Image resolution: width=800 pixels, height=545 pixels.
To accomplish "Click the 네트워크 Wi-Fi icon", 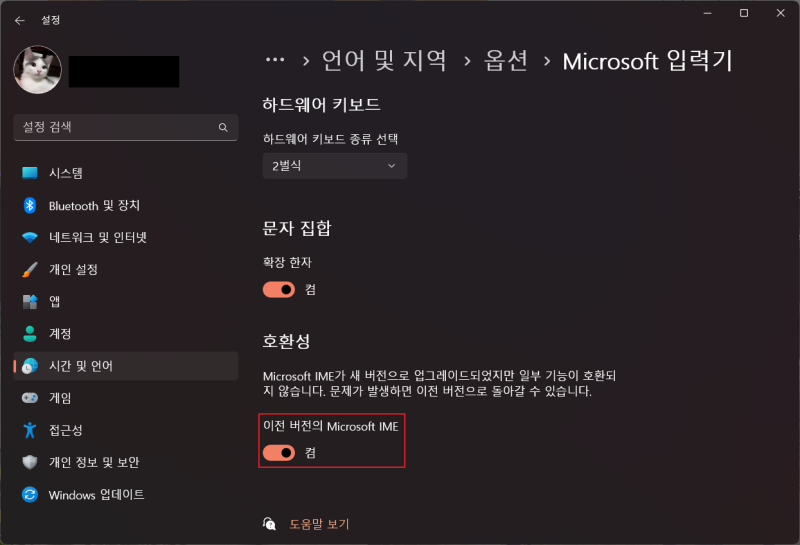I will pos(30,237).
